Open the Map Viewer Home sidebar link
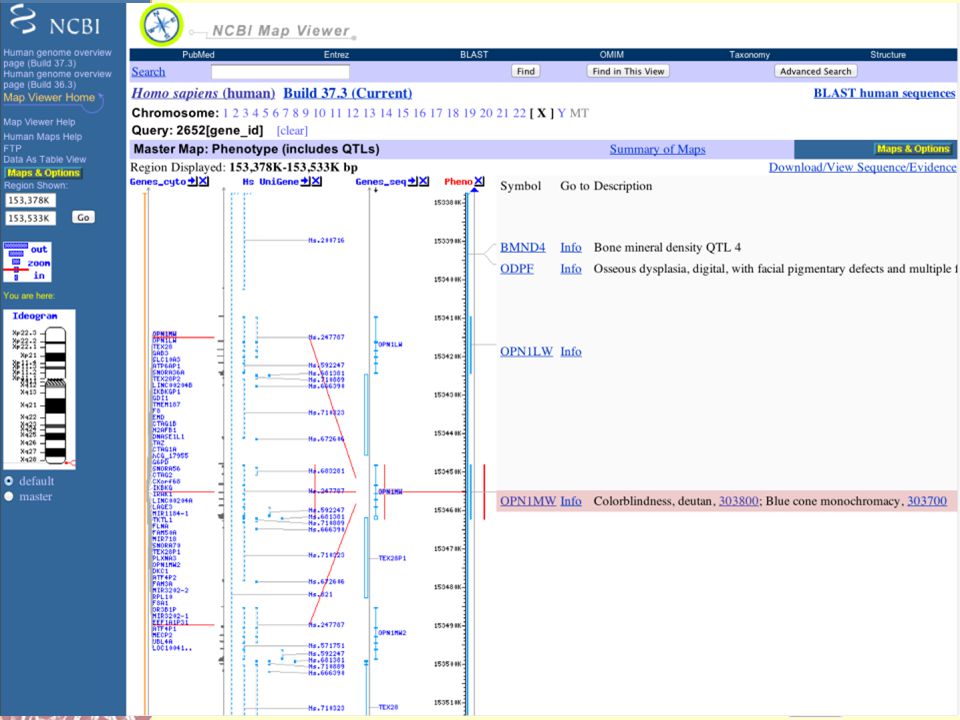The height and width of the screenshot is (720, 960). (49, 98)
